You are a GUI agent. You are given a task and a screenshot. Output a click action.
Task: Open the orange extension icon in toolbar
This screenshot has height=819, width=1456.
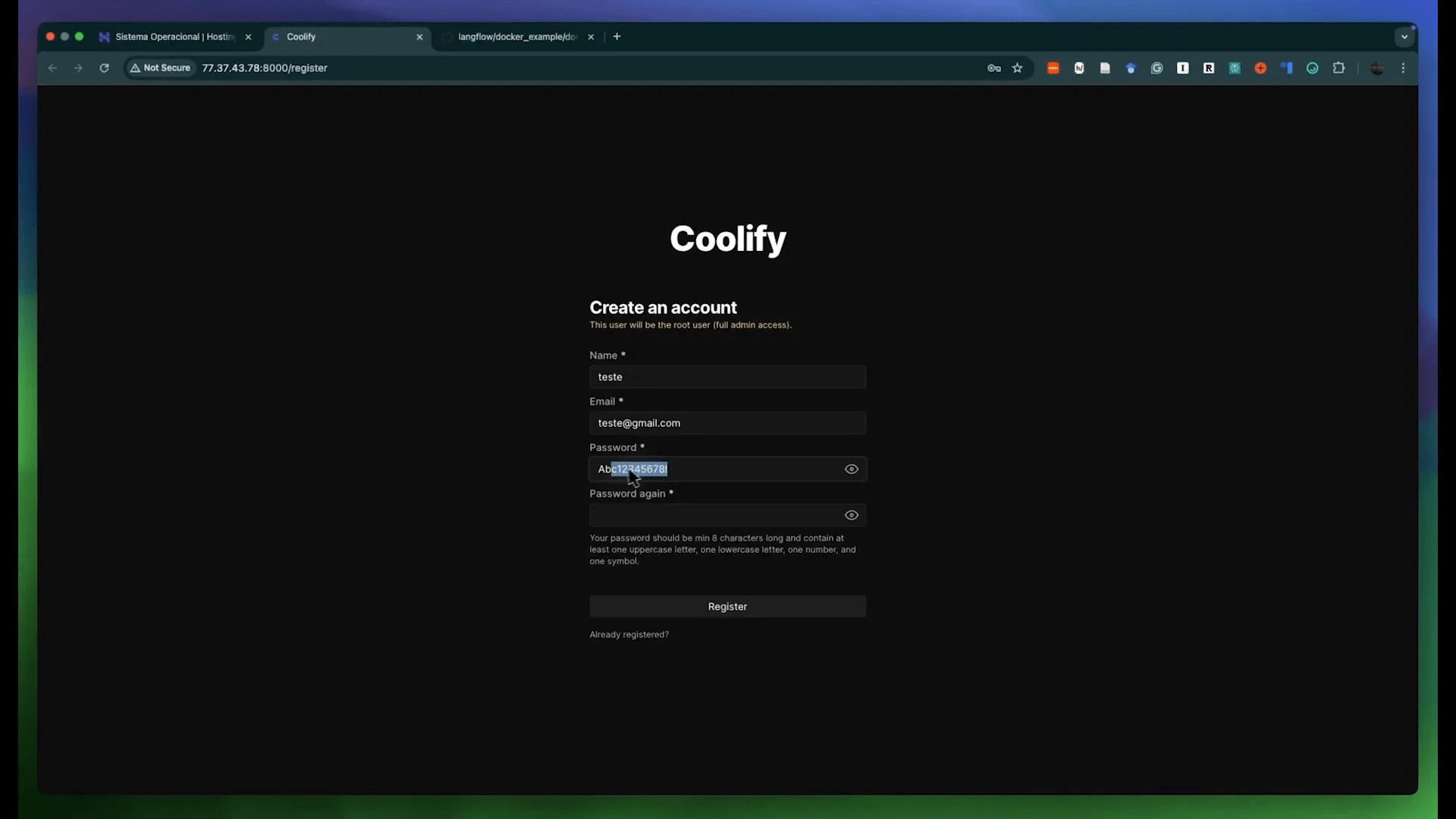point(1053,68)
